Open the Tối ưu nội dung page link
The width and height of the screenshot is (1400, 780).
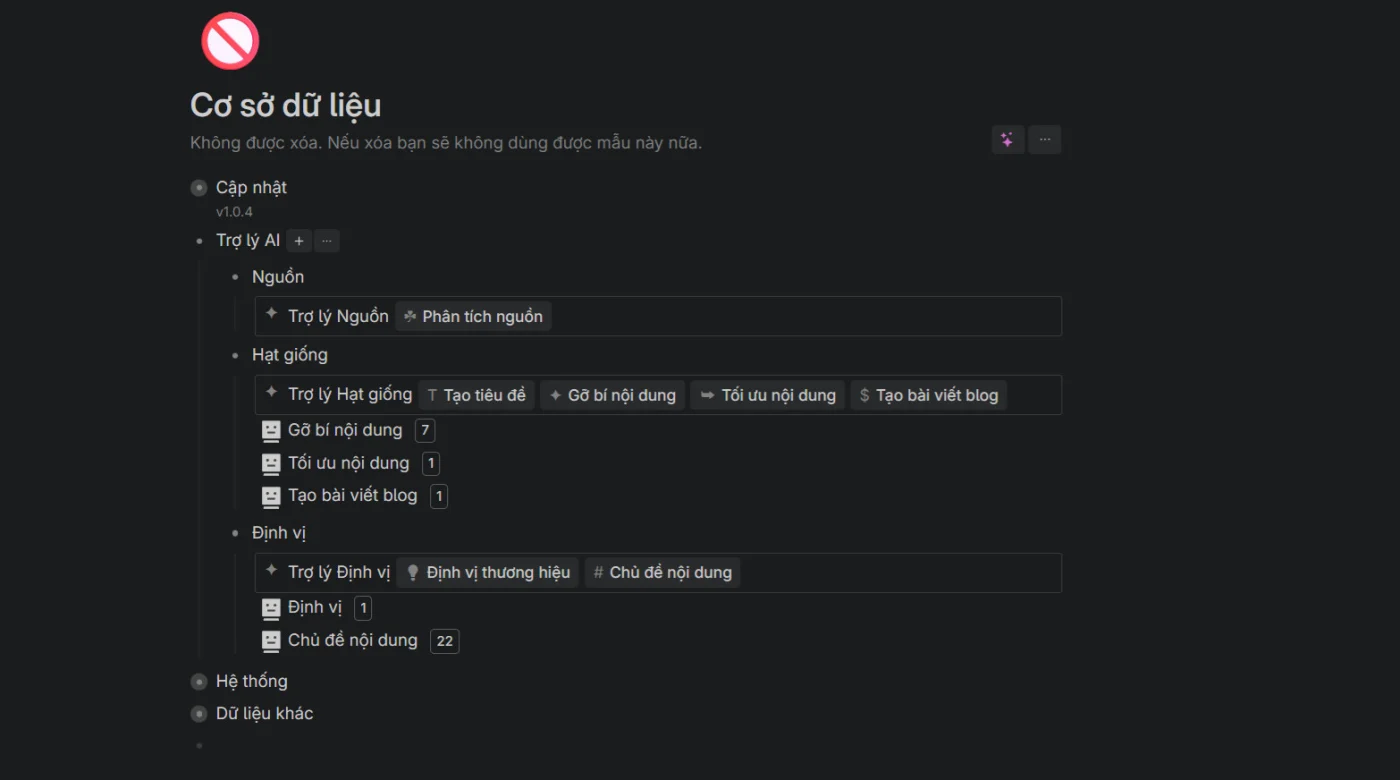[349, 463]
